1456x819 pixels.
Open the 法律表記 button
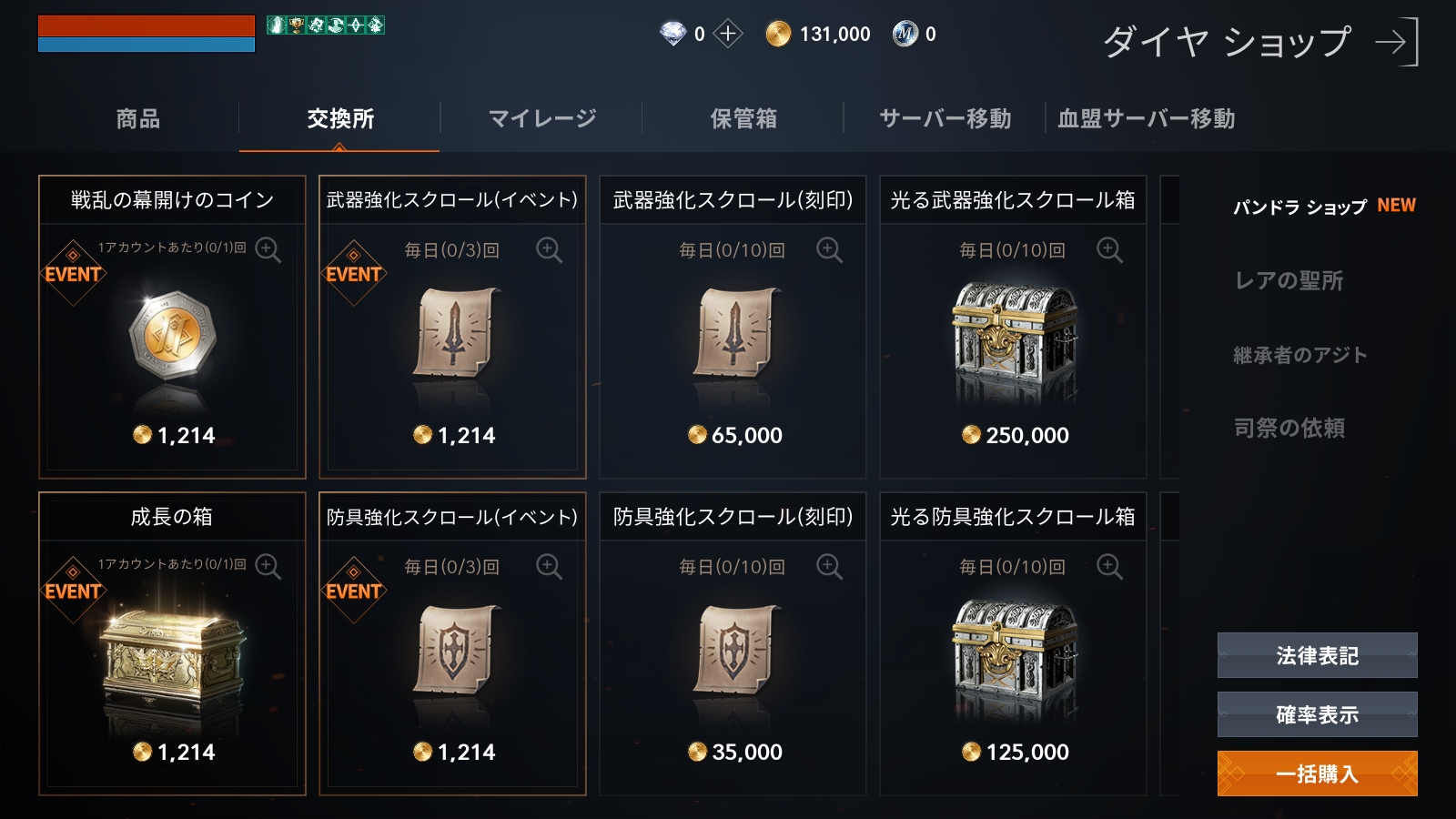(x=1317, y=655)
